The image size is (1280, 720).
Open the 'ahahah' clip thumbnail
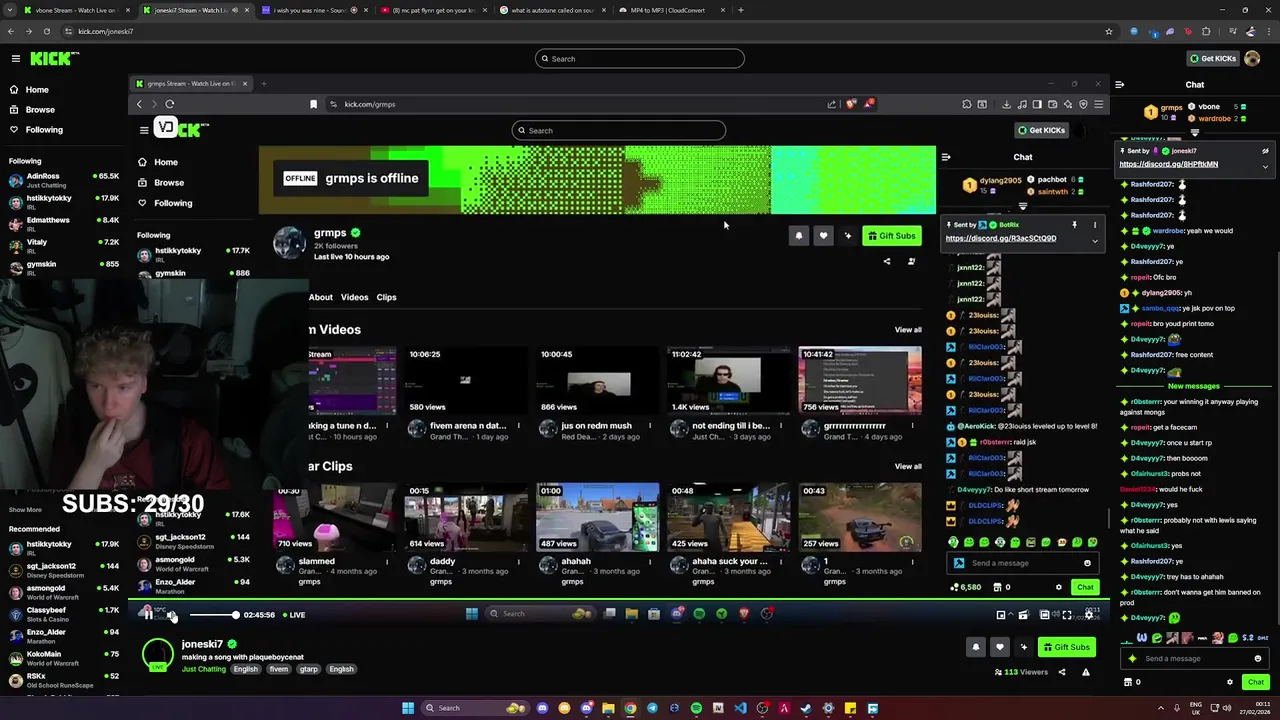[597, 517]
